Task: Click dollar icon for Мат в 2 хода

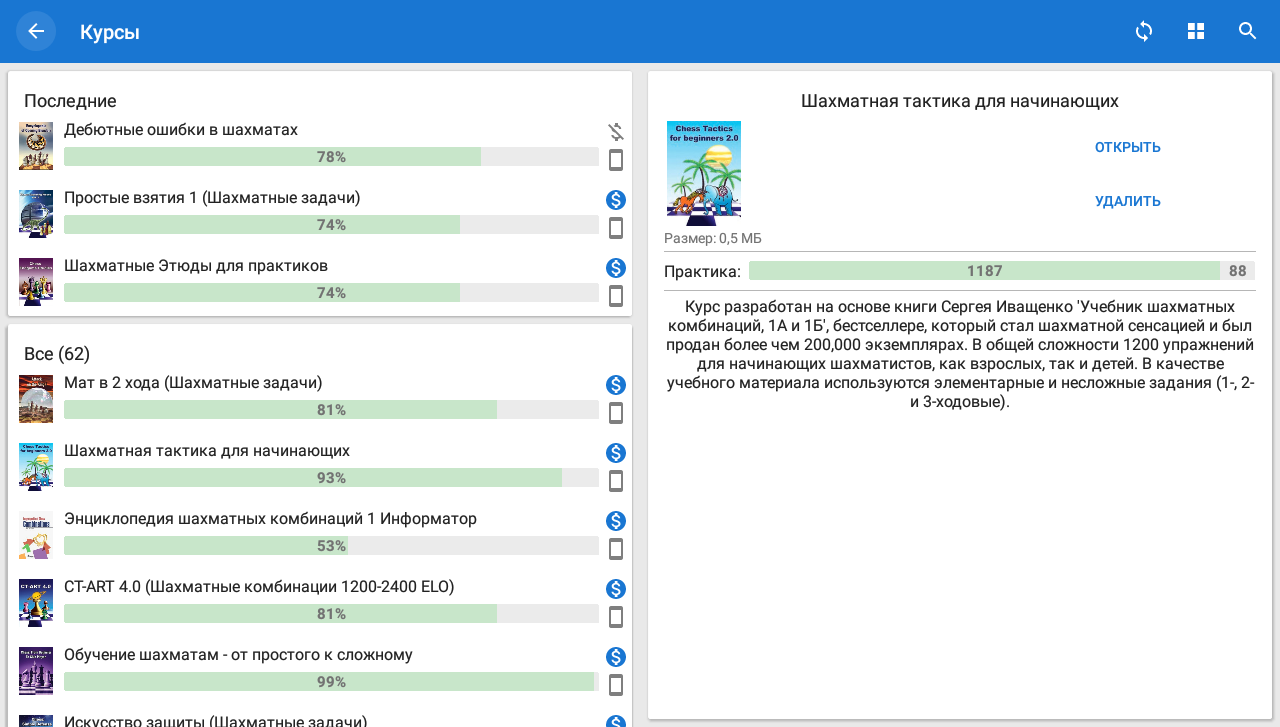Action: pos(616,385)
